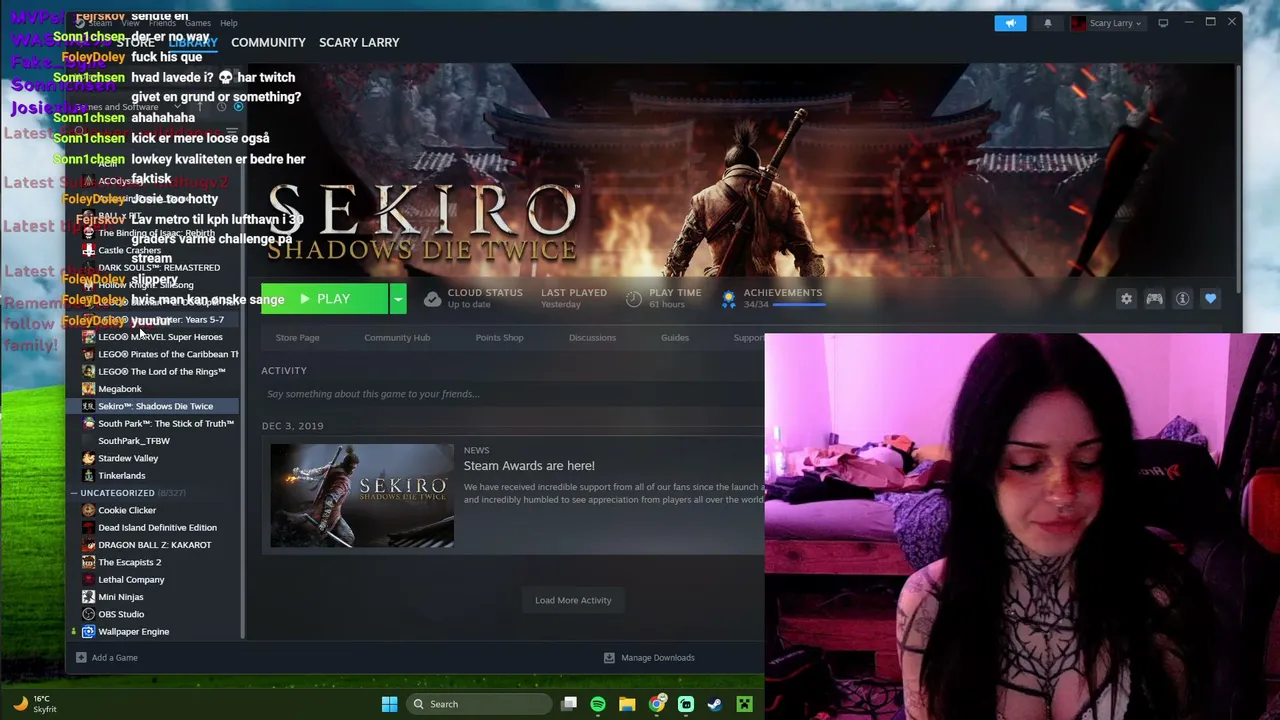Open the Sekiro Community Hub

pos(397,338)
